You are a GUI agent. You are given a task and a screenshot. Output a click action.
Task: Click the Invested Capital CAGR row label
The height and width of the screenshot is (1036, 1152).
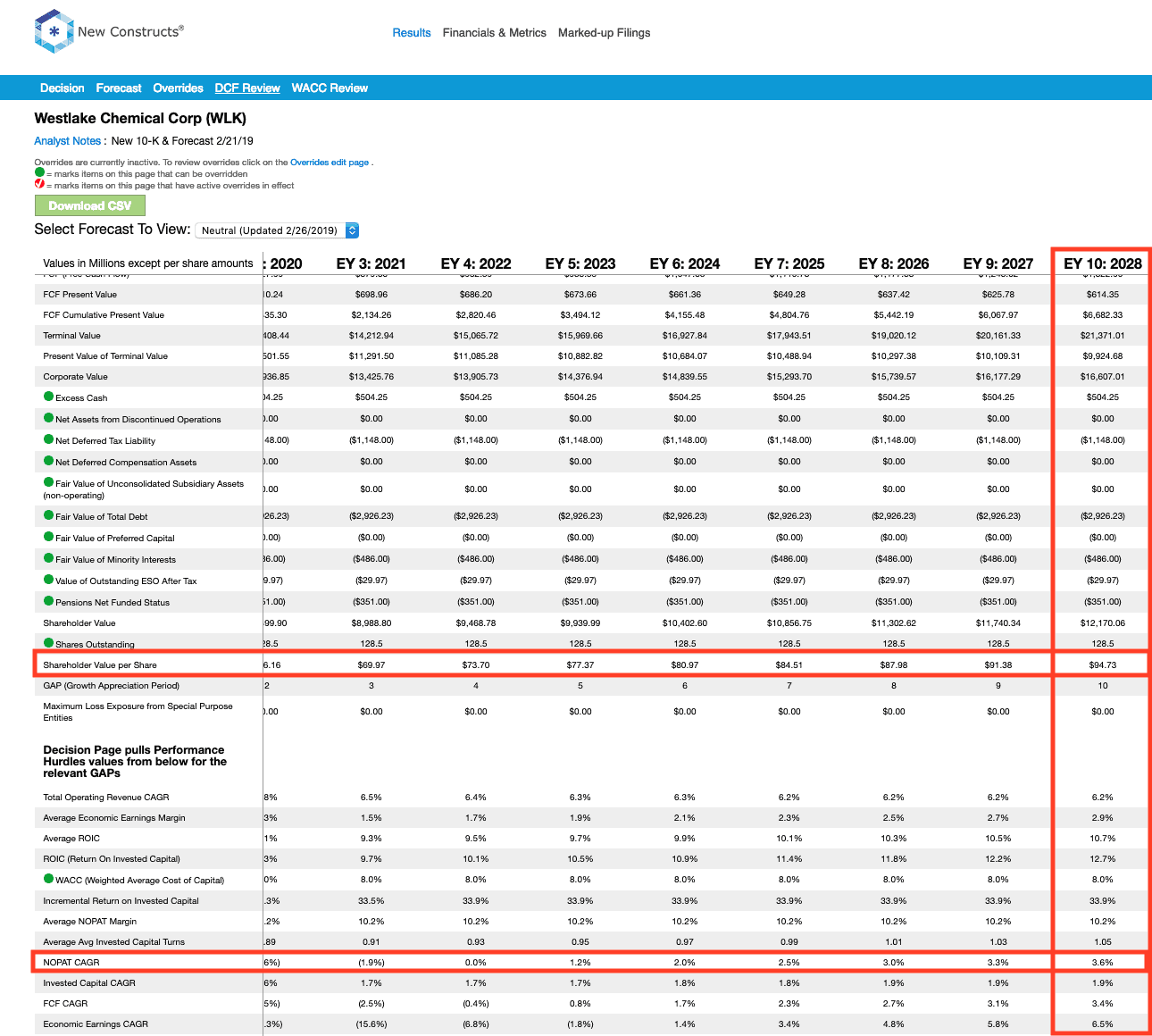pos(89,983)
